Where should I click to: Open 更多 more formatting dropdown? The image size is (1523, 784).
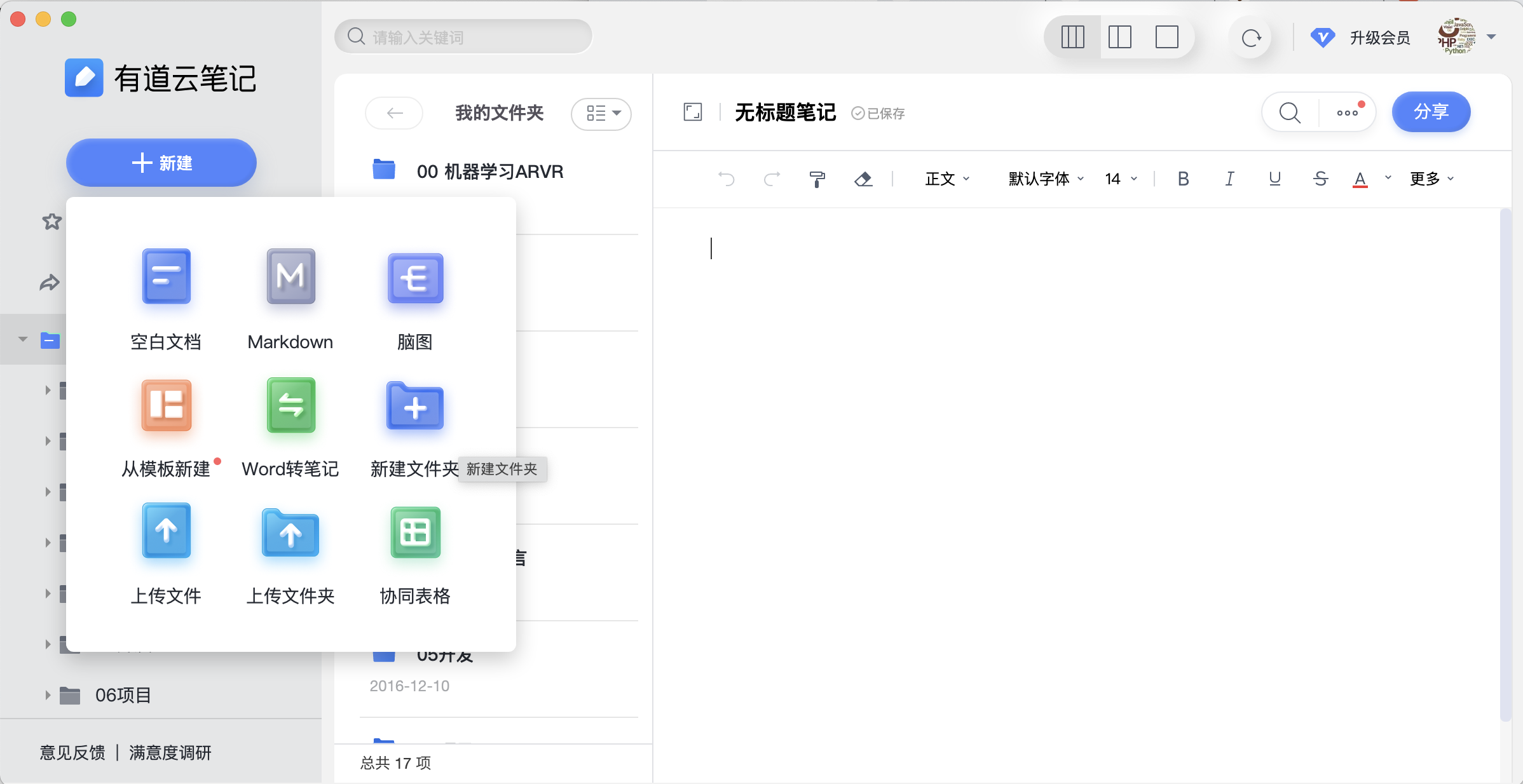pyautogui.click(x=1431, y=179)
